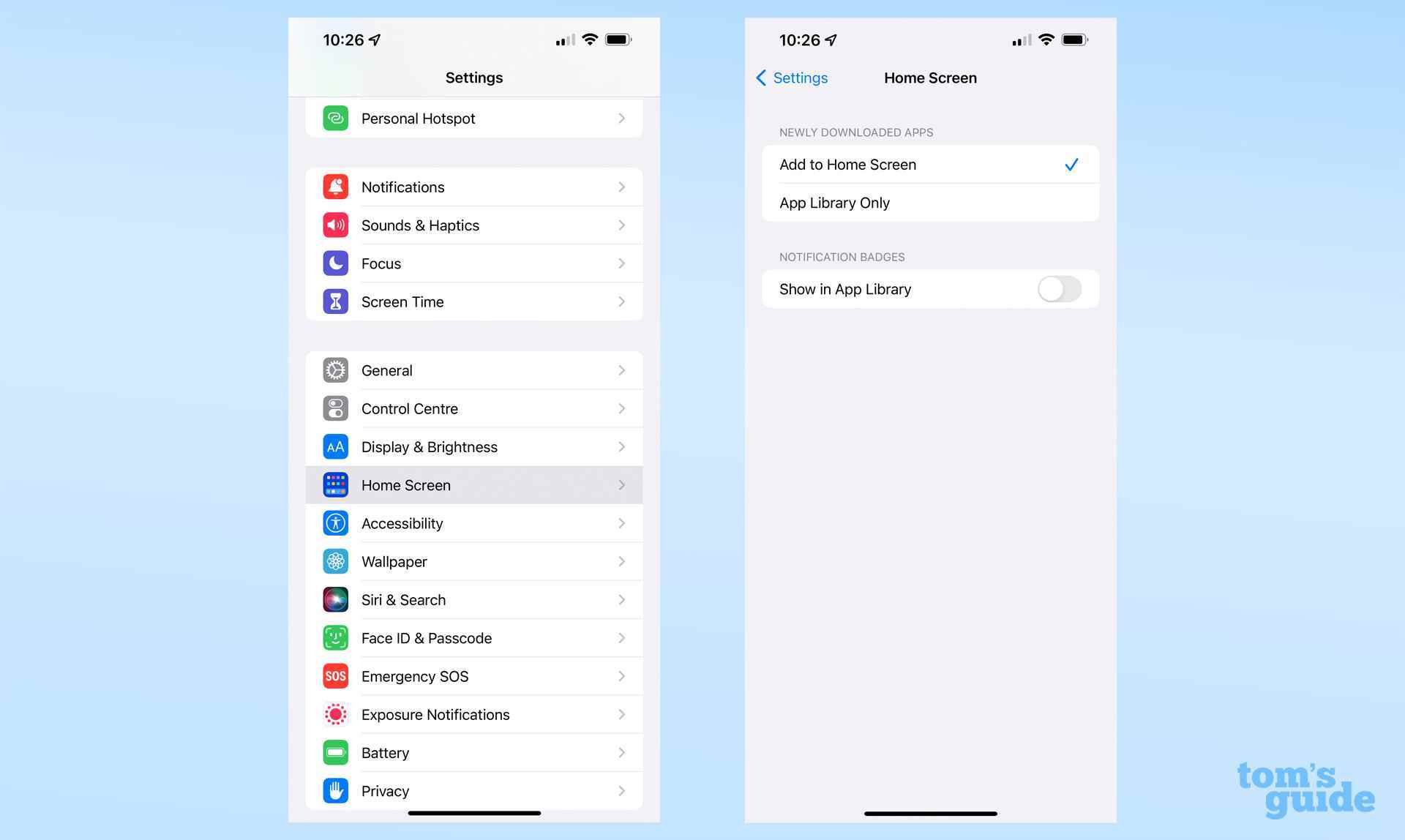
Task: Open the Siri & Search settings
Action: [474, 600]
